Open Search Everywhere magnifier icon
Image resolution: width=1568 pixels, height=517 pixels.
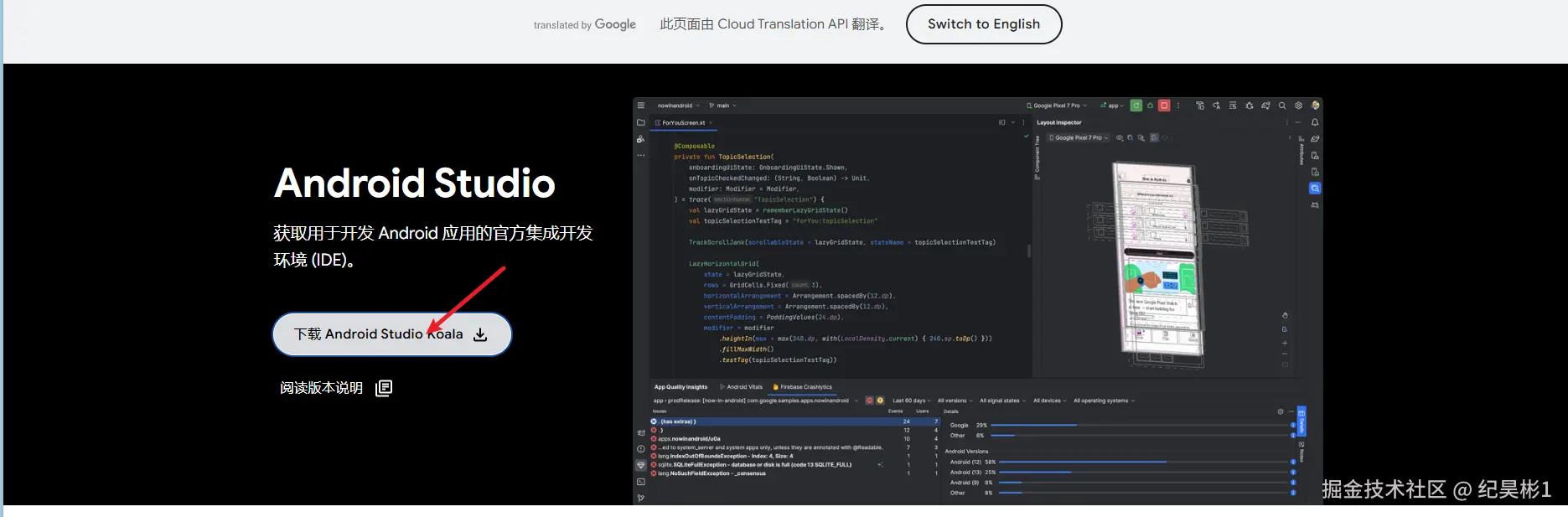point(1282,106)
